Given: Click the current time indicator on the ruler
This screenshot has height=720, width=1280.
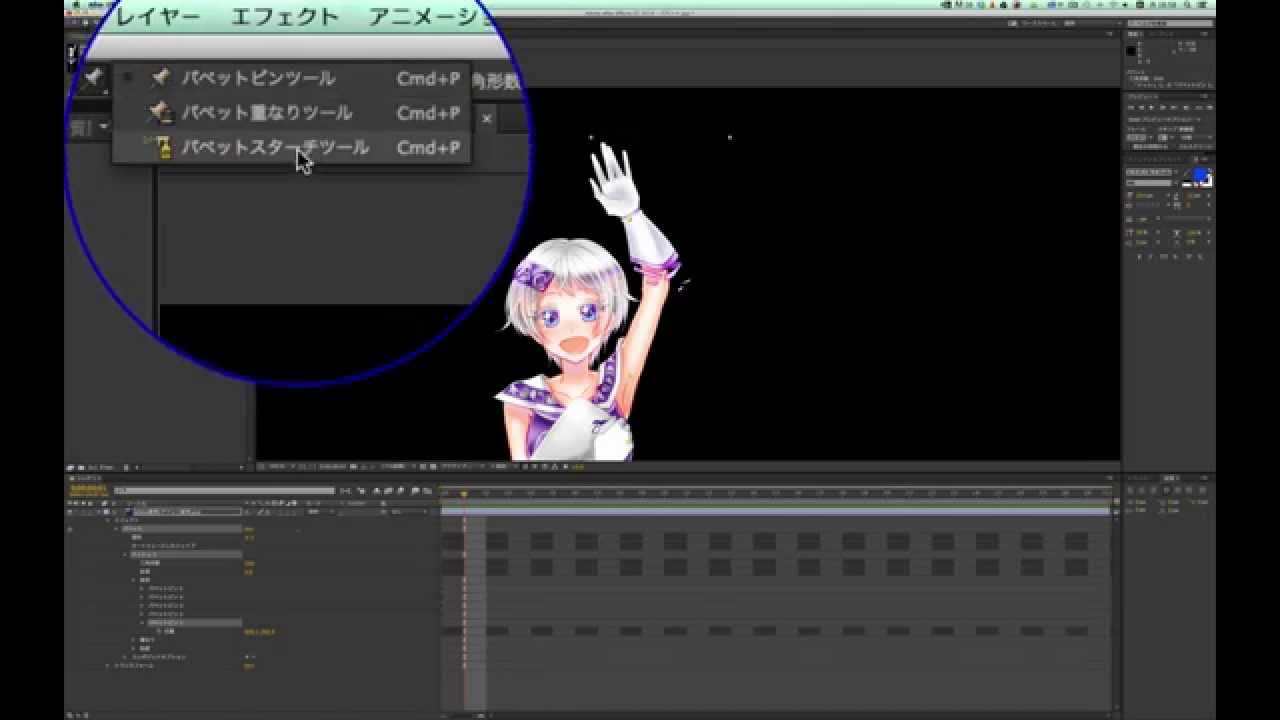Looking at the screenshot, I should click(x=463, y=493).
